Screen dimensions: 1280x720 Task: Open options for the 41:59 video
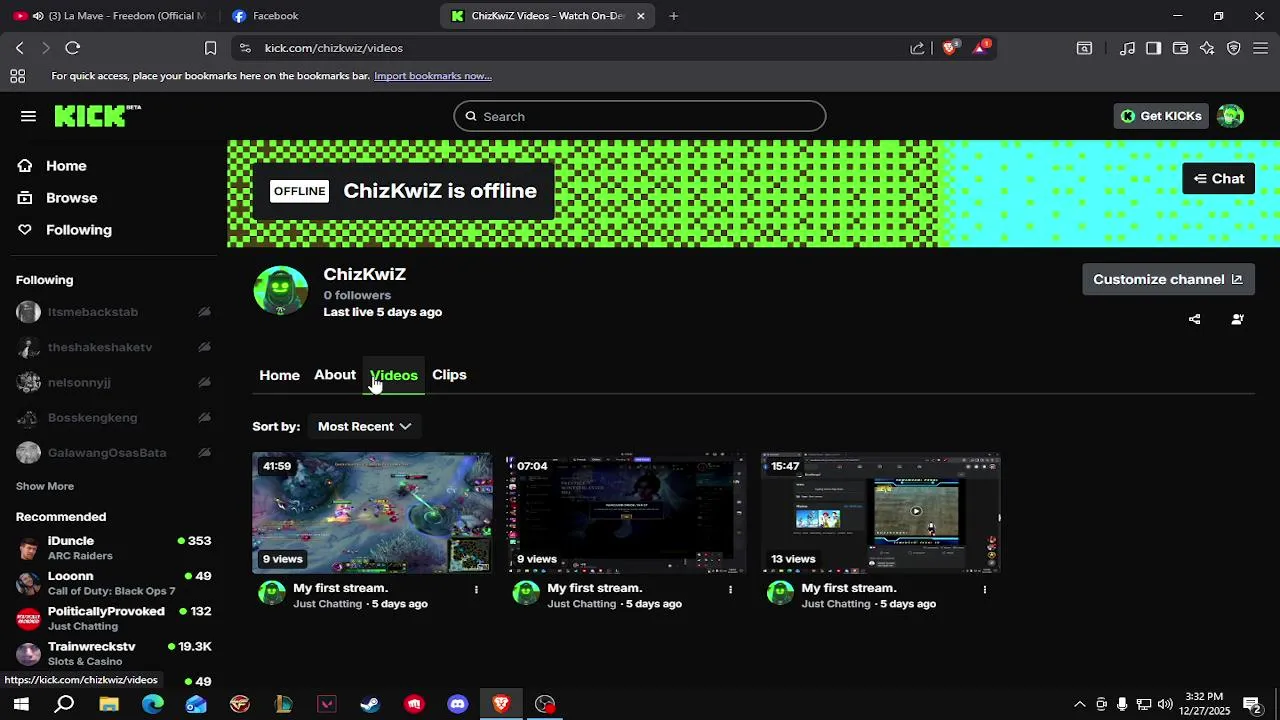[x=476, y=589]
